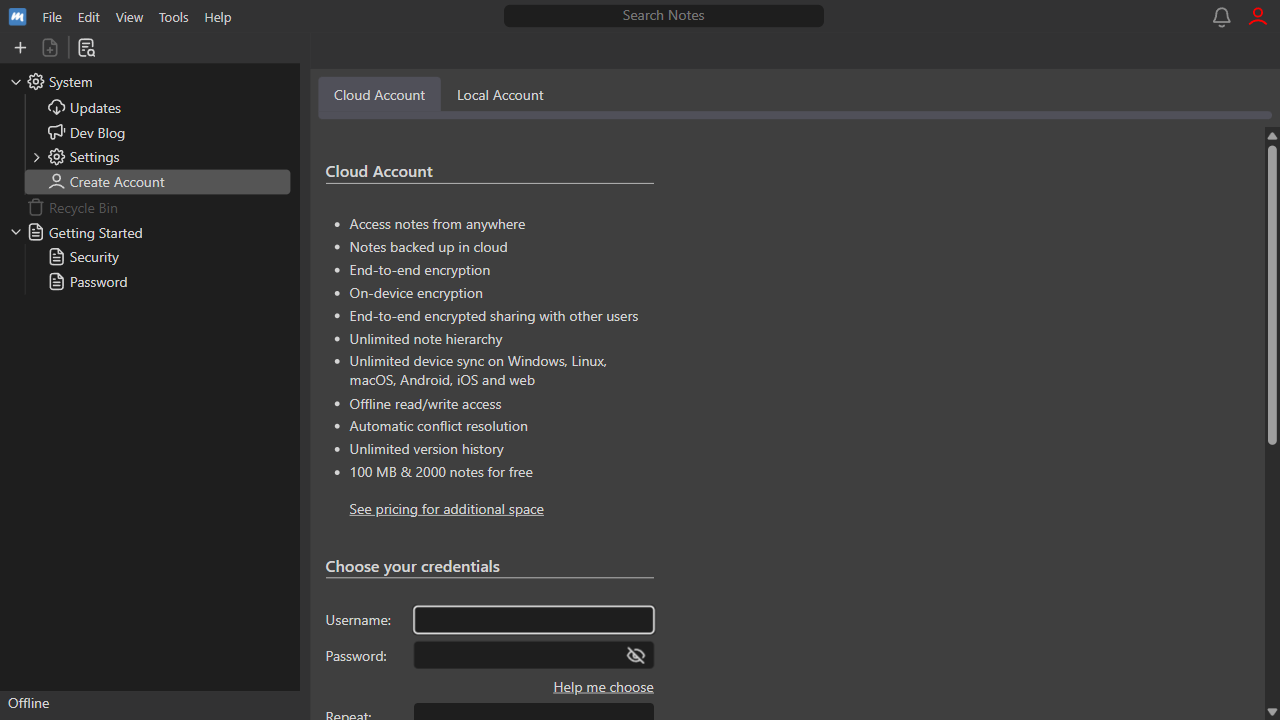The image size is (1280, 720).
Task: Follow the See pricing for additional space link
Action: (446, 509)
